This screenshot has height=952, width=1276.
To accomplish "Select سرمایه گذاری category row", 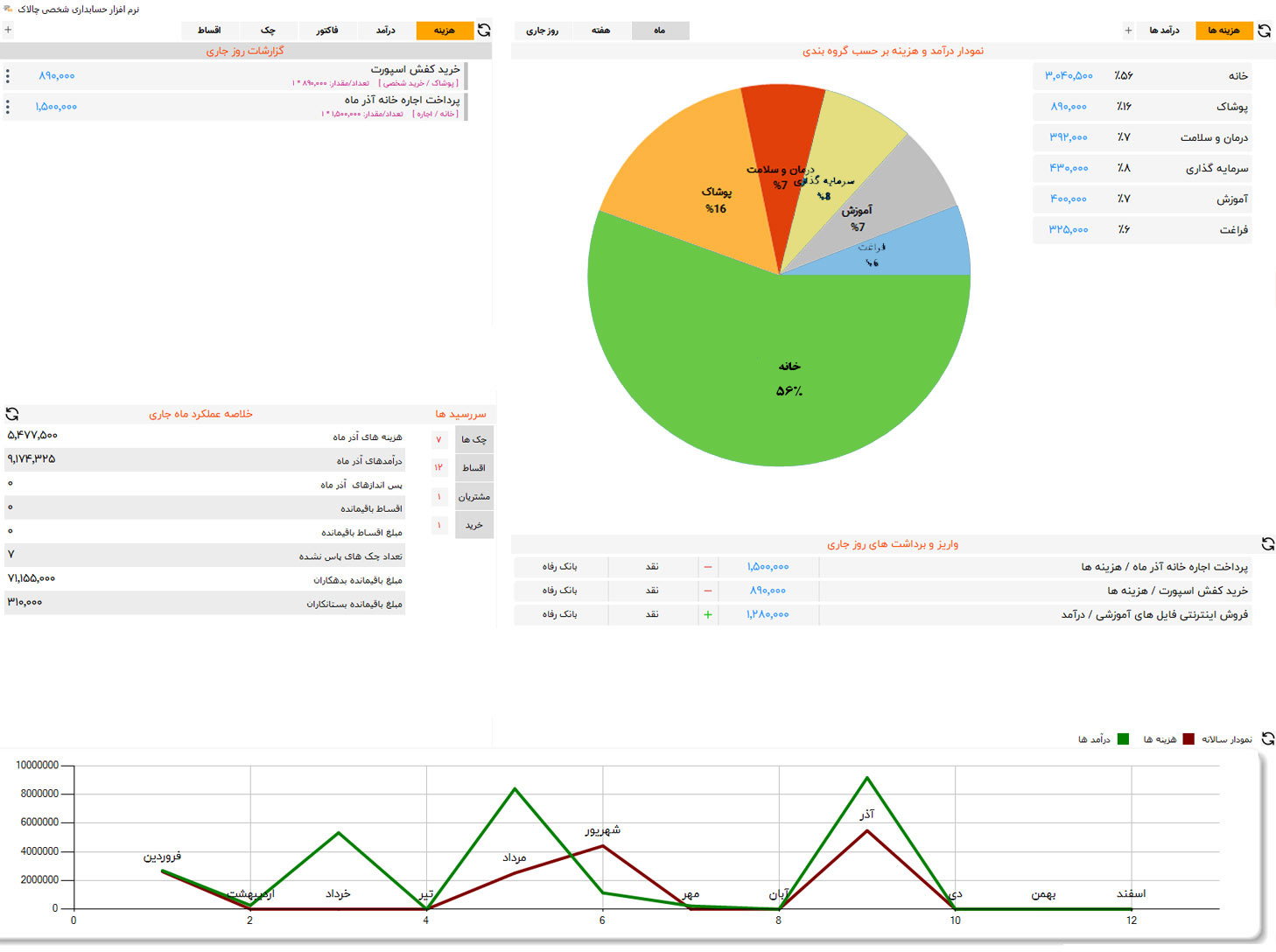I will click(x=1142, y=168).
